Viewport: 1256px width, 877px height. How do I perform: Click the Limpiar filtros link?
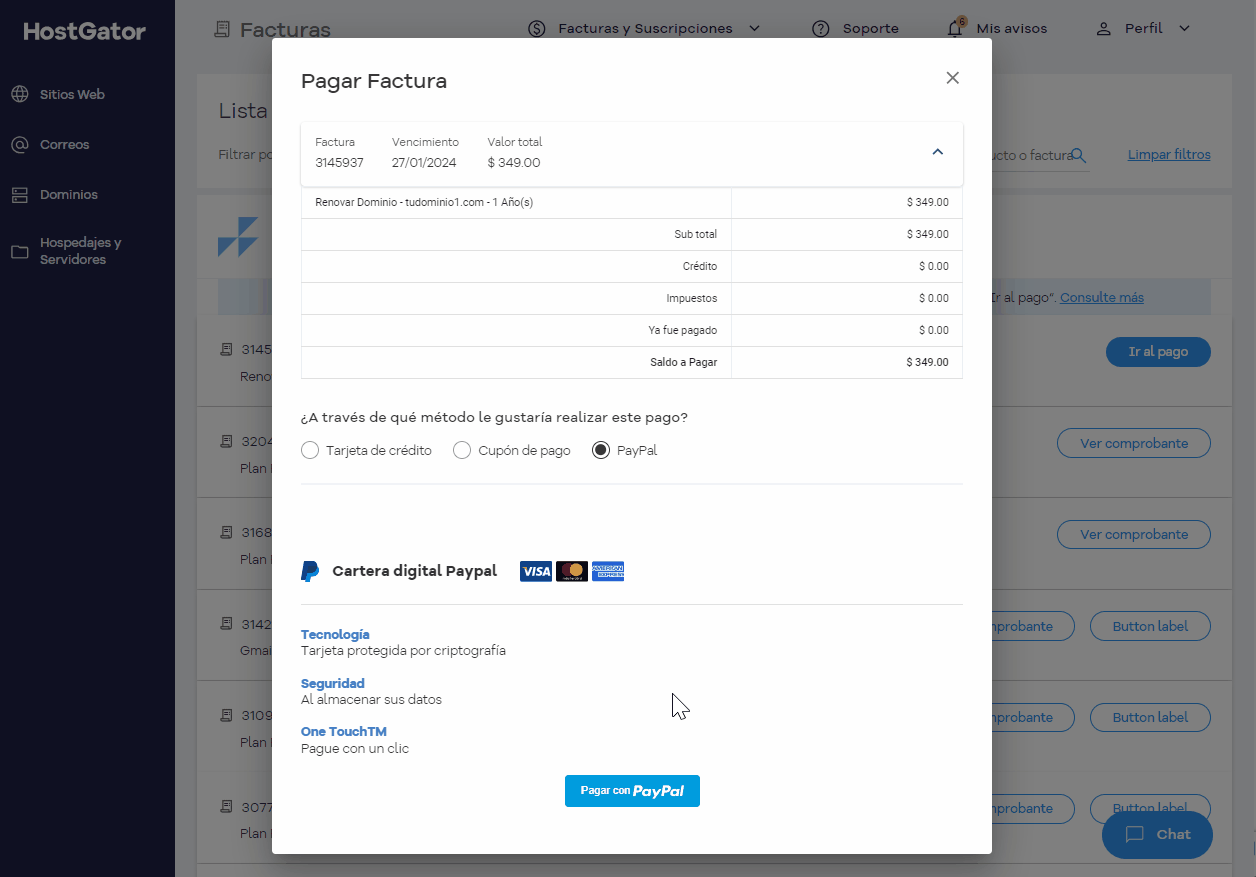pos(1169,155)
